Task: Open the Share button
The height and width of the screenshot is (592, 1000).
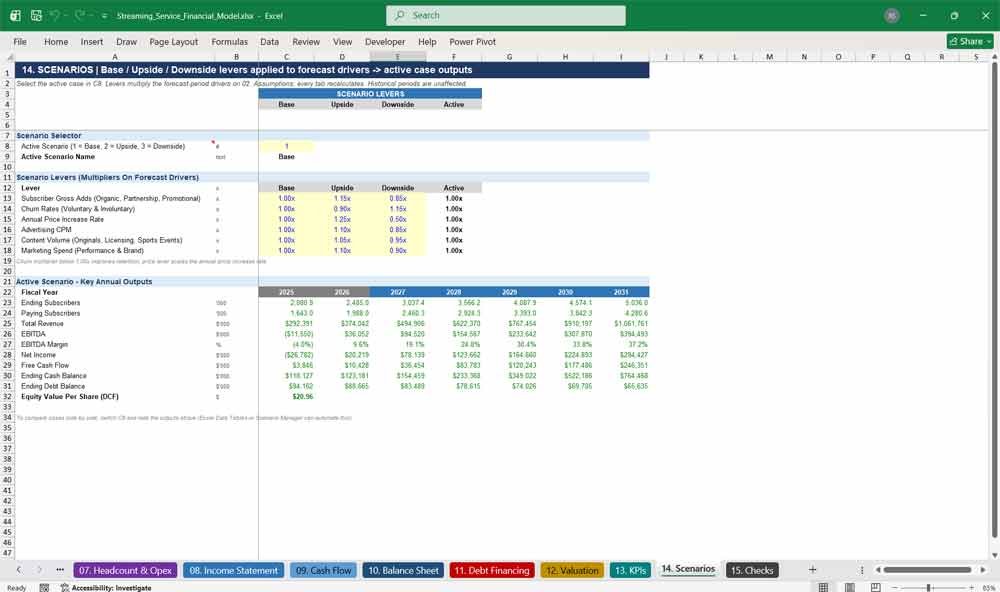Action: (970, 41)
